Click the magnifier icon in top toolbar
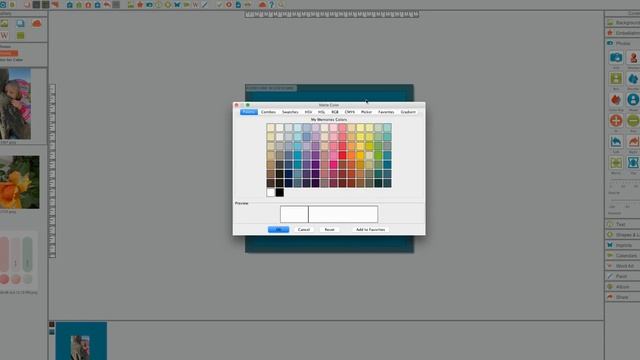The width and height of the screenshot is (640, 360). point(281,5)
